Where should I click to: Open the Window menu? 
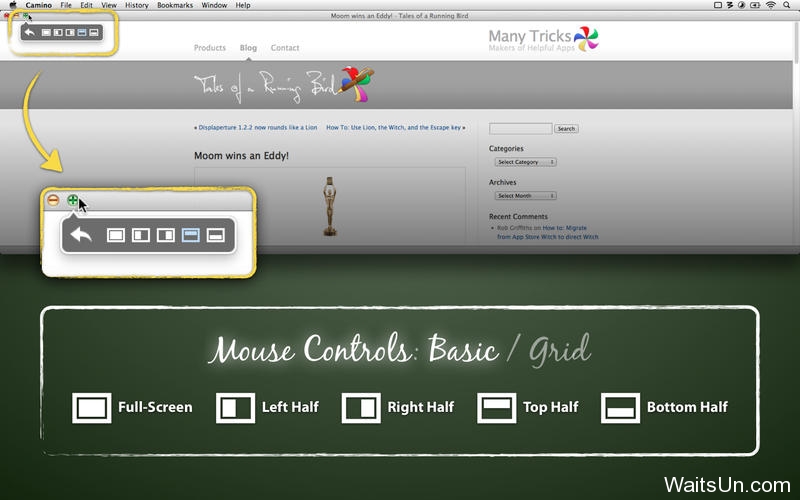tap(214, 5)
